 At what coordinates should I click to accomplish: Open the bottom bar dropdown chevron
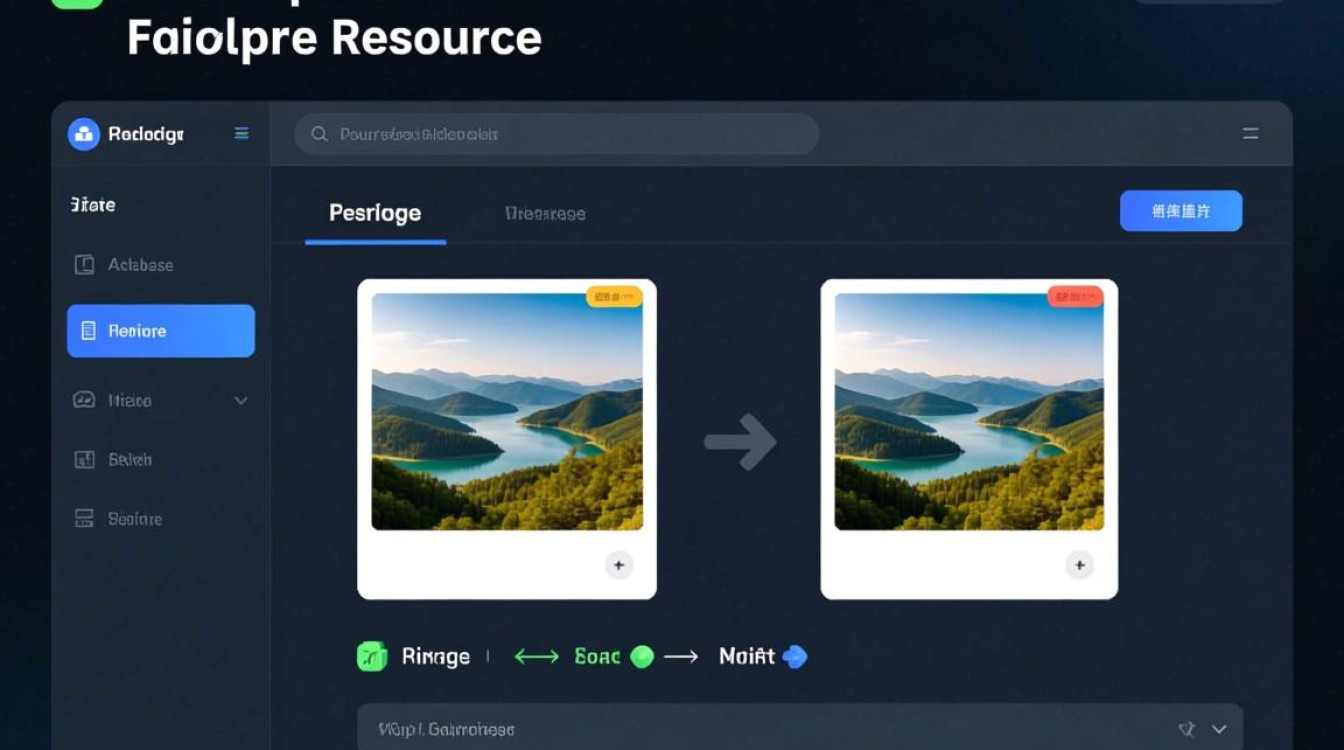(x=1218, y=729)
